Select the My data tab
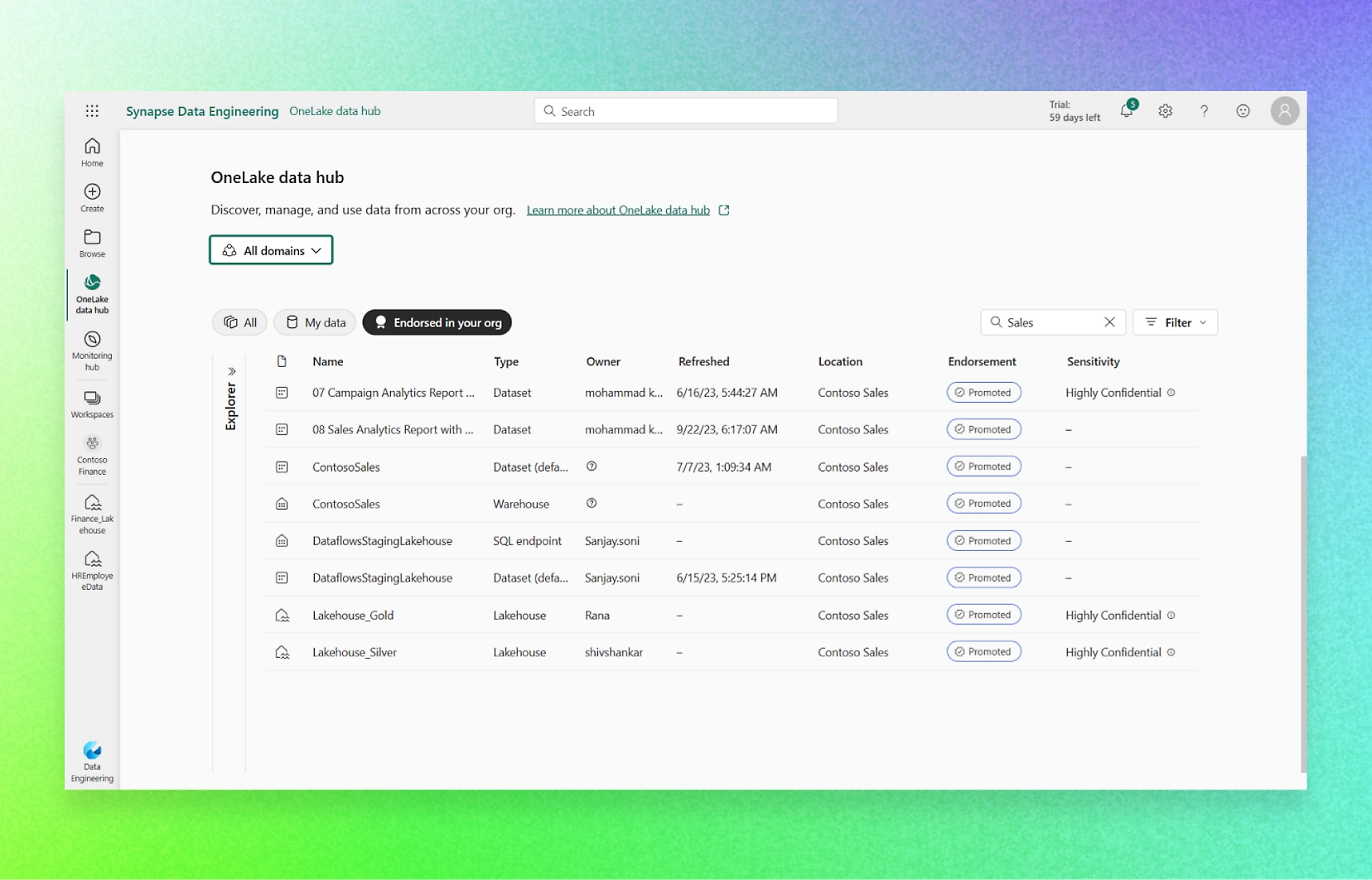Screen dimensions: 1372x880 pos(315,322)
